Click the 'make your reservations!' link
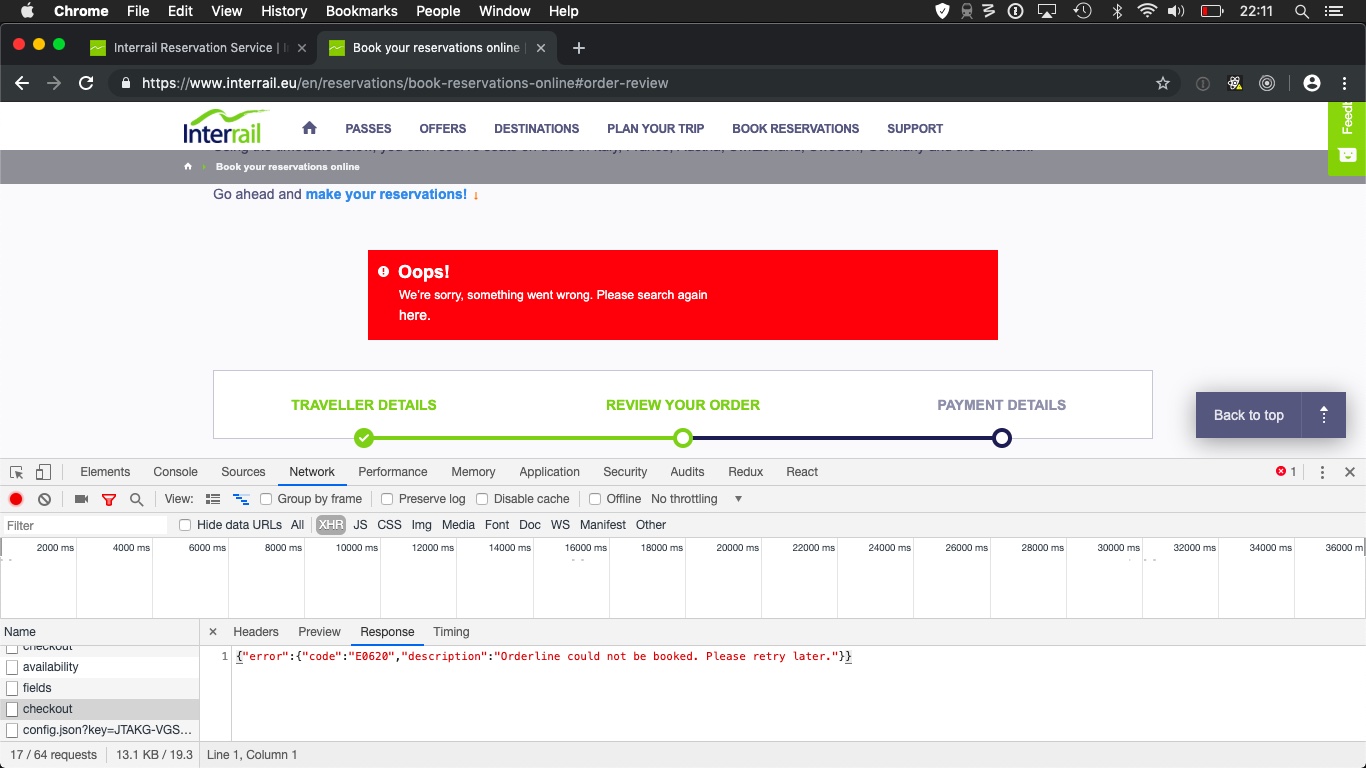Screen dimensions: 1366x768 point(386,194)
